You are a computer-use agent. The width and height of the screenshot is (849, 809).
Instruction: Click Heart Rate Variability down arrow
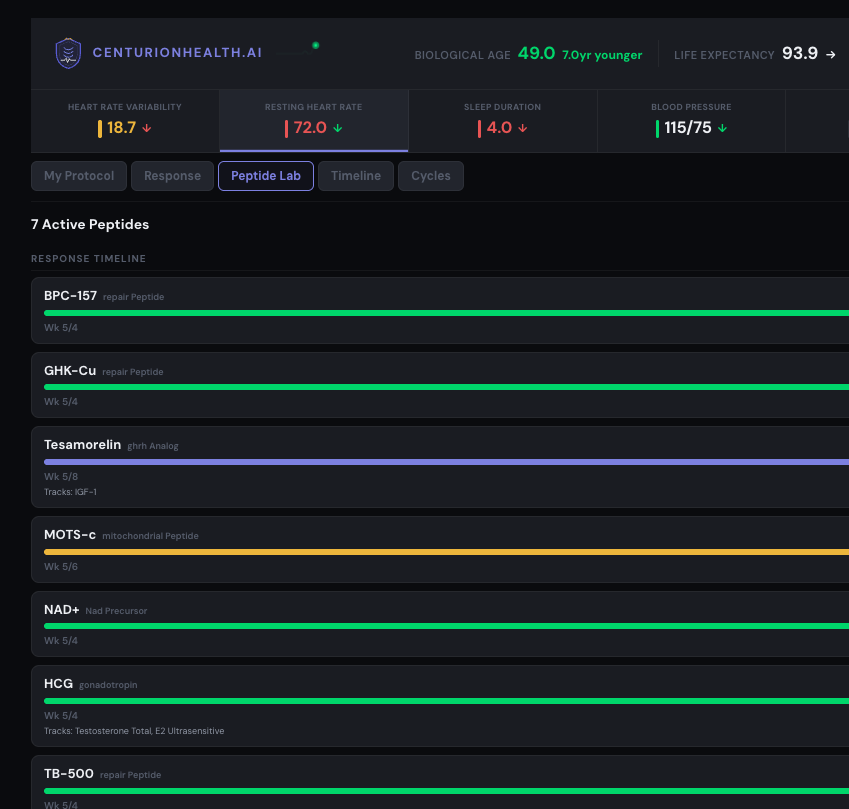pos(147,128)
